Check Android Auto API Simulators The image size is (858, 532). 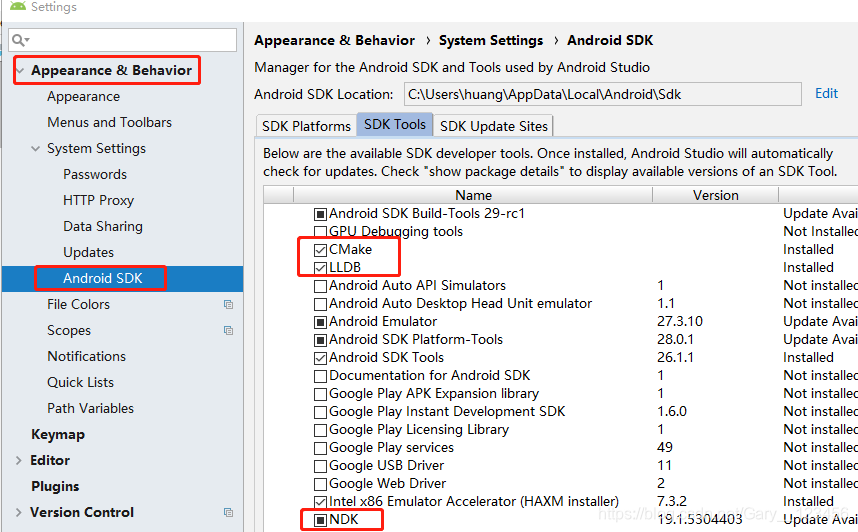click(x=321, y=286)
